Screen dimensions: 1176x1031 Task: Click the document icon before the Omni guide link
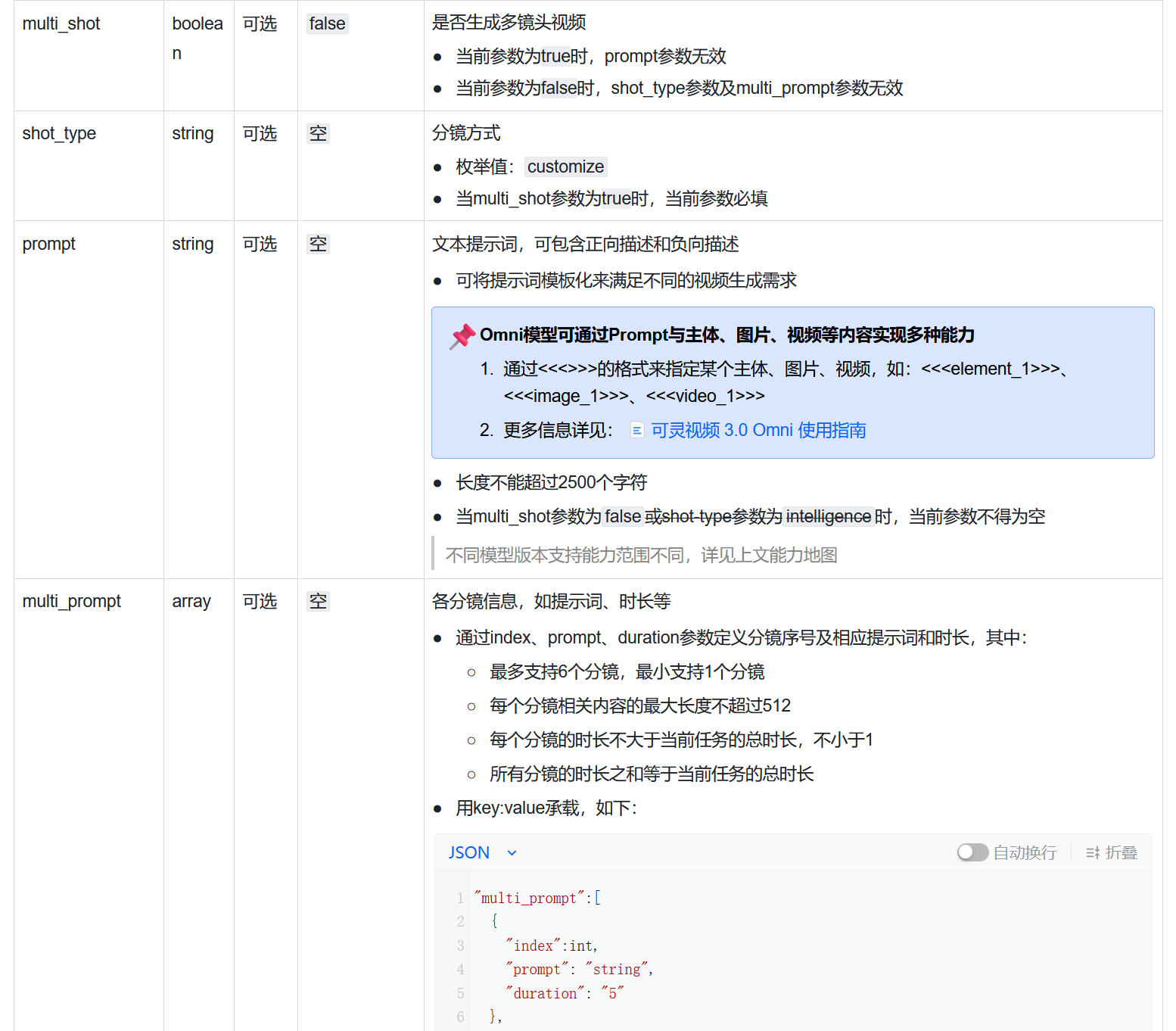[x=637, y=431]
